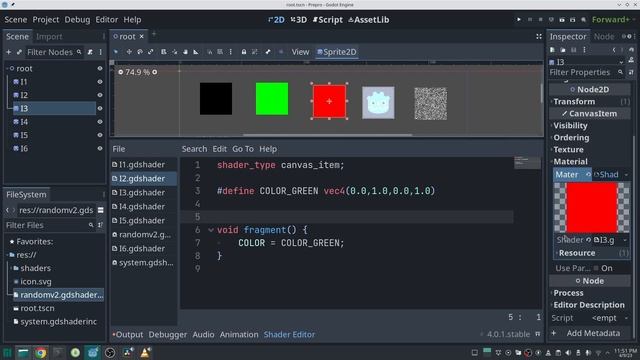Toggle visibility of I4 node
This screenshot has height=360, width=640.
(100, 122)
